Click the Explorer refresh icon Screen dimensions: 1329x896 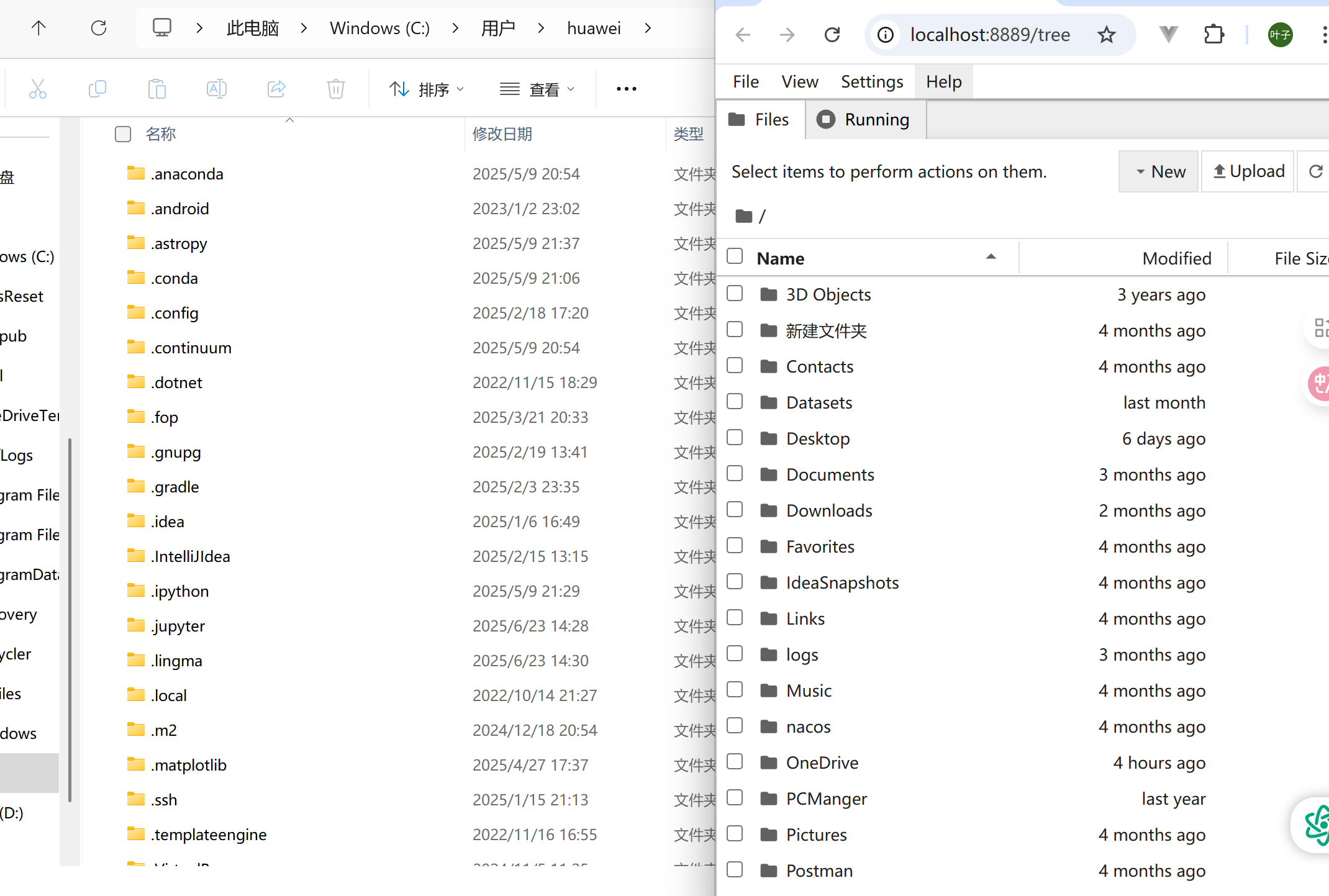pos(99,28)
